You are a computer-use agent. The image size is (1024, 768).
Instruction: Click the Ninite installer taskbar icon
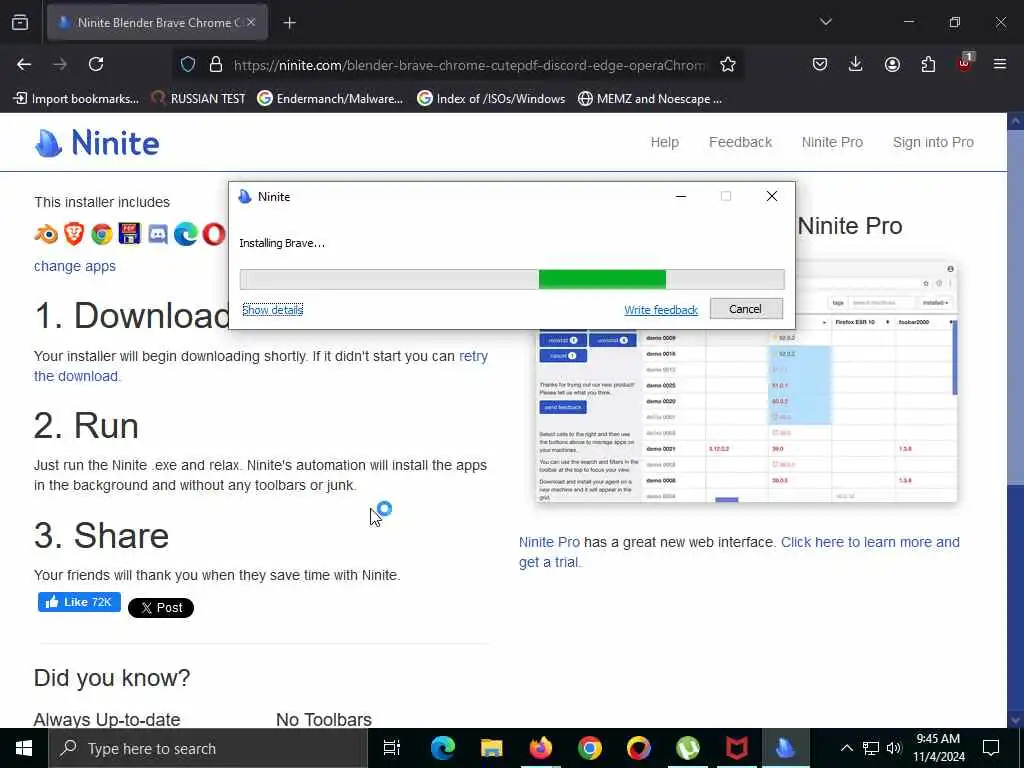[x=785, y=748]
